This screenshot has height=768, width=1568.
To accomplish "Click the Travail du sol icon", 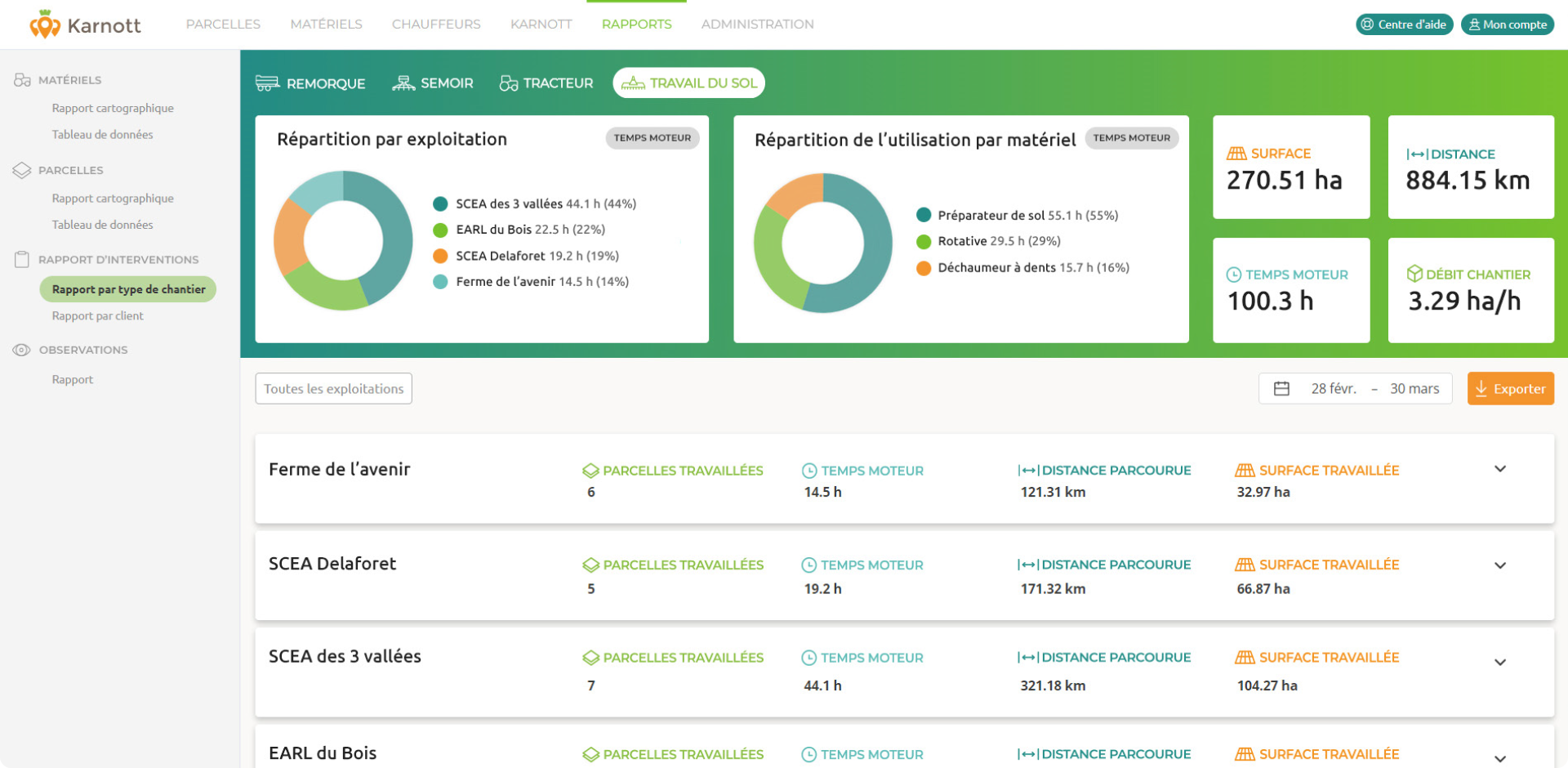I will click(633, 83).
